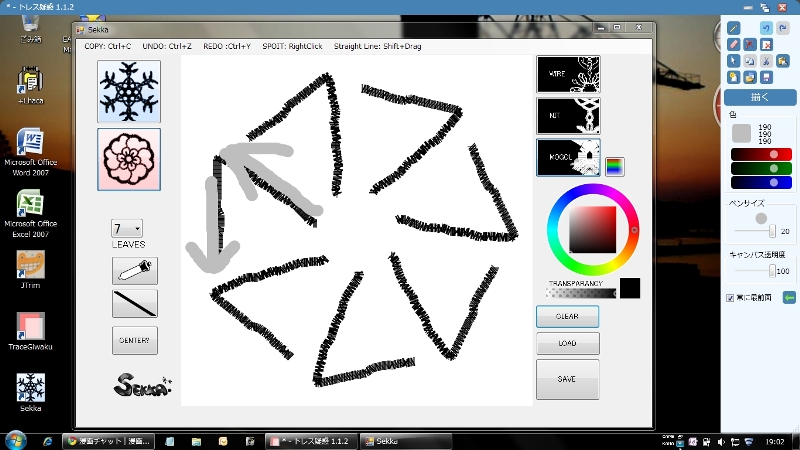Click the redo arrow in the trace panel
The width and height of the screenshot is (800, 450).
(782, 28)
